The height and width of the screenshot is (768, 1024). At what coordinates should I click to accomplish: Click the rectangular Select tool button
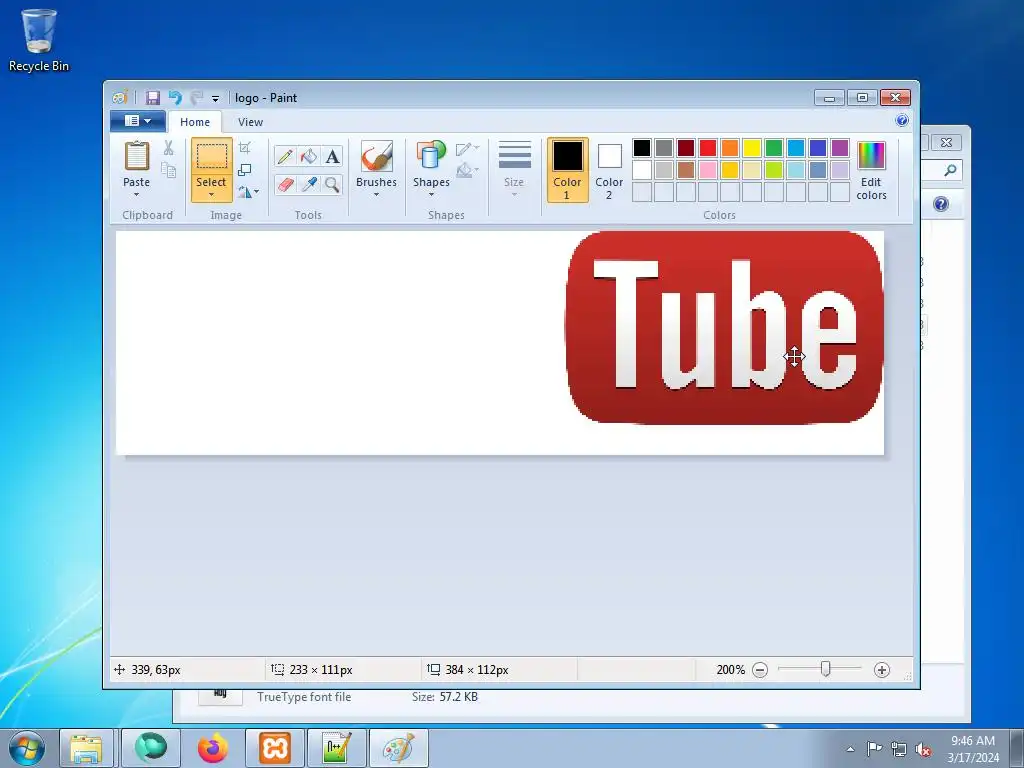click(212, 156)
